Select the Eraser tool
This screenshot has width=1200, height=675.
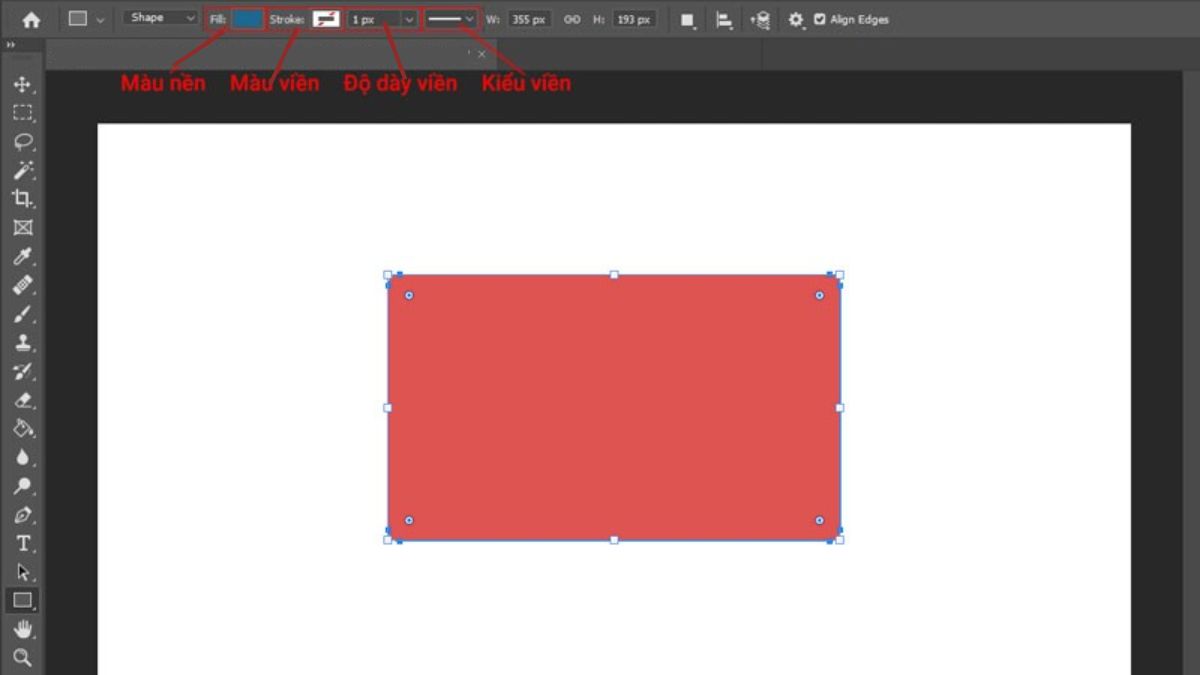(x=22, y=400)
